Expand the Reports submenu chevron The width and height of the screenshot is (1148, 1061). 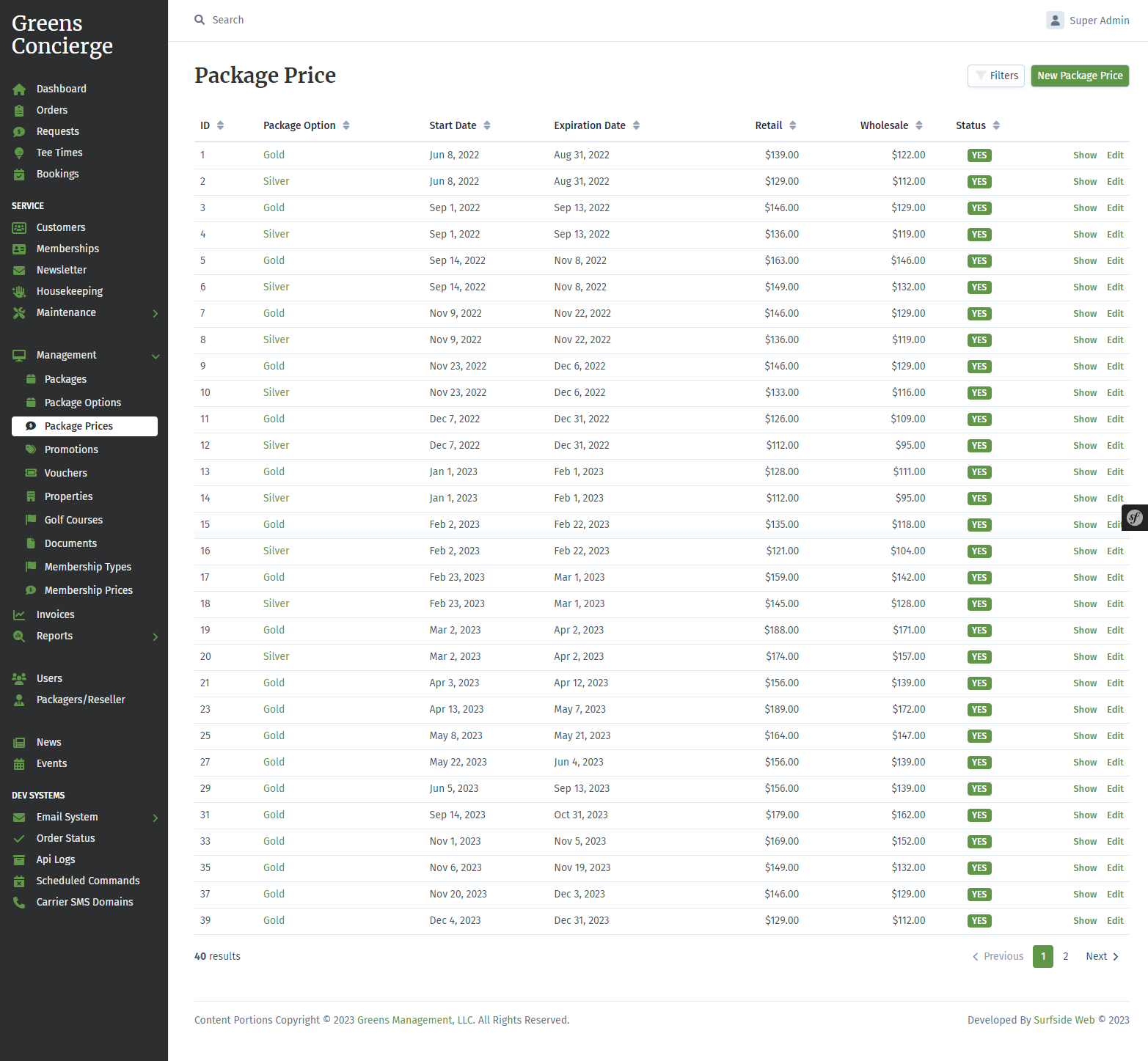tap(156, 637)
